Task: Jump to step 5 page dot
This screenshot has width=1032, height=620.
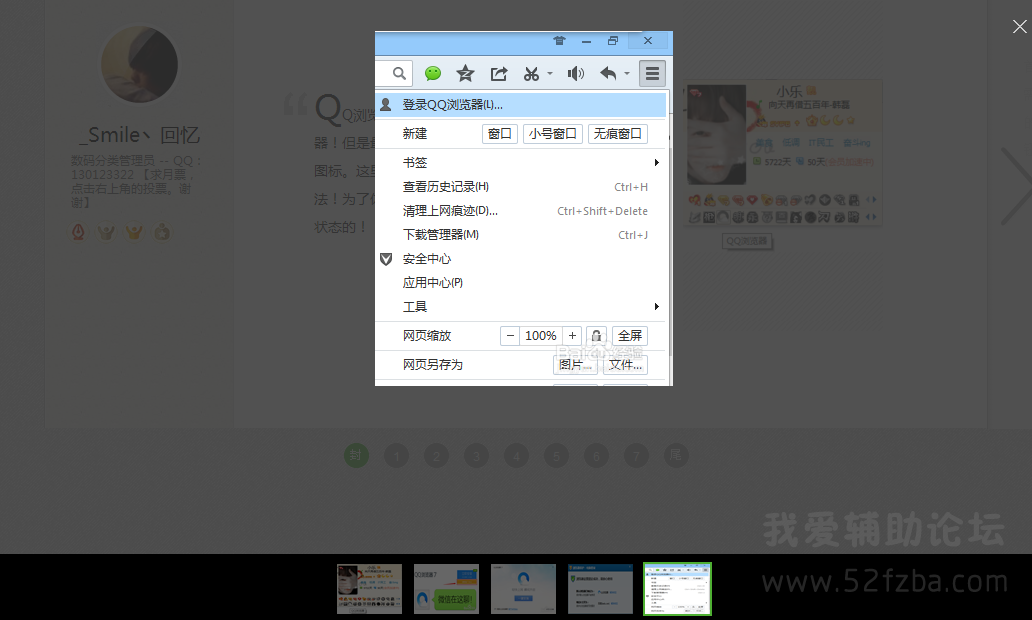Action: 556,455
